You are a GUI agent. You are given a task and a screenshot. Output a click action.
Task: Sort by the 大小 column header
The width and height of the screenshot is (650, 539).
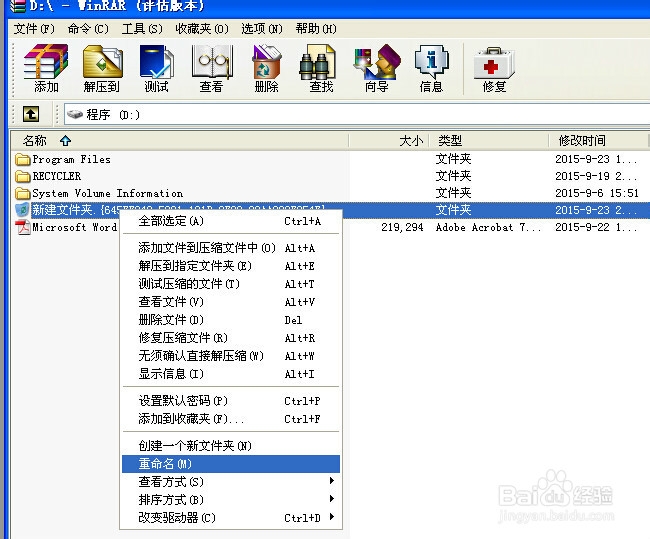pyautogui.click(x=388, y=141)
